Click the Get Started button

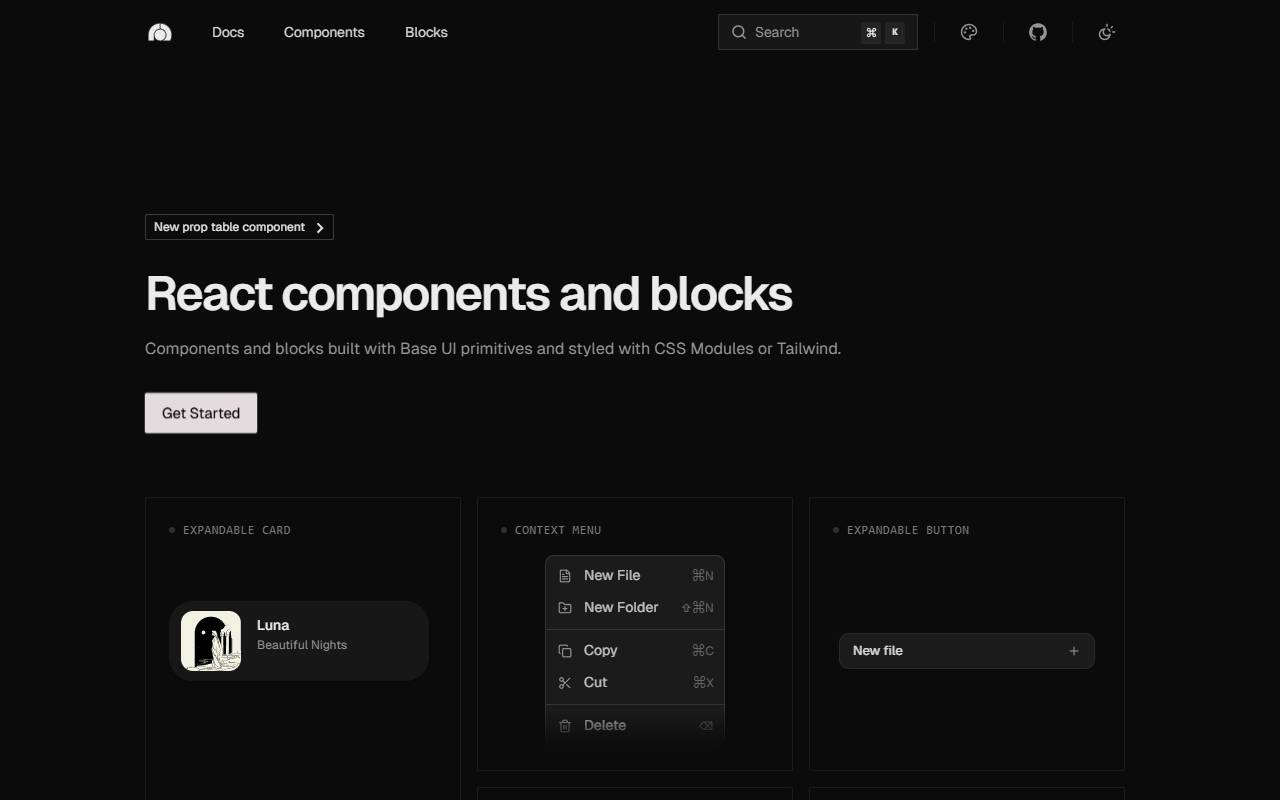point(201,413)
